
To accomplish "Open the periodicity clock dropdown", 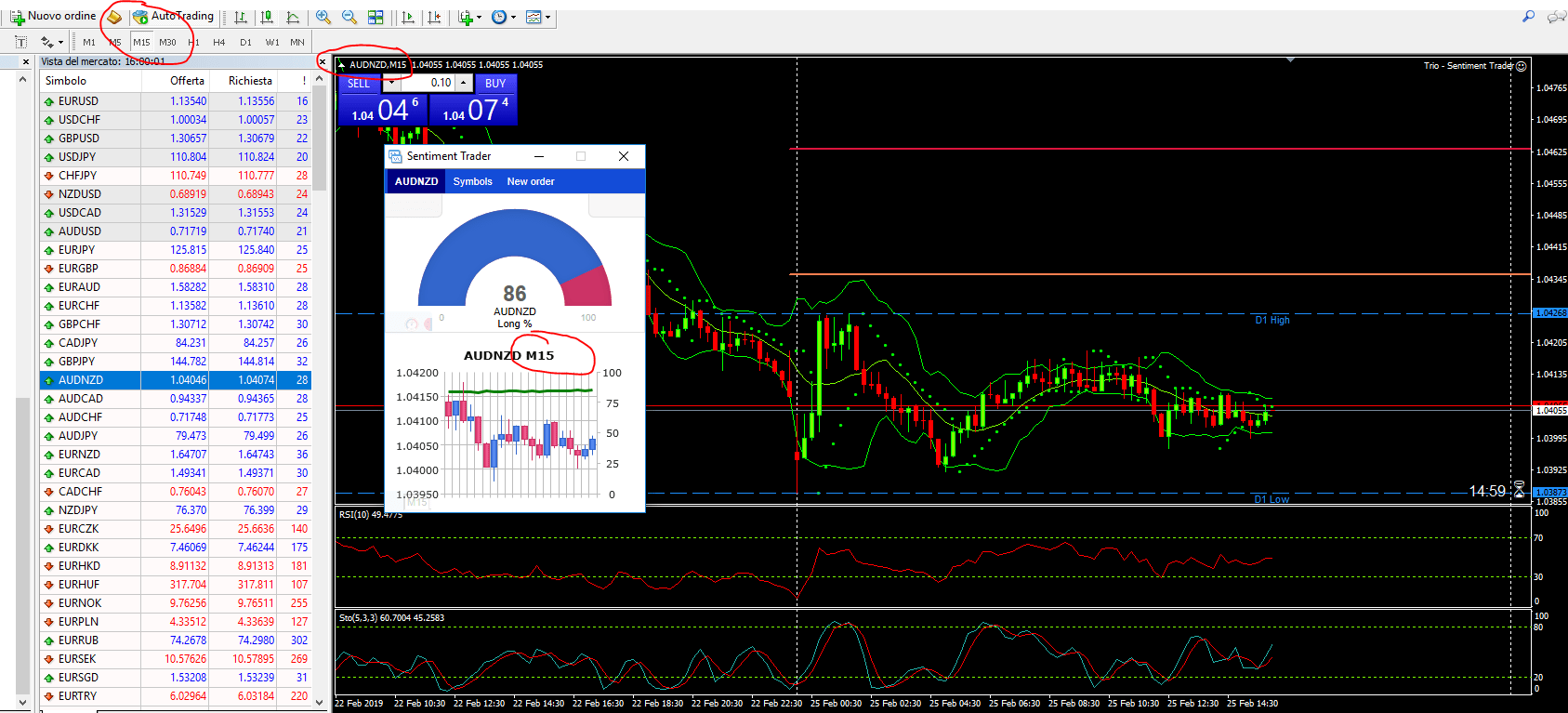I will pyautogui.click(x=504, y=17).
